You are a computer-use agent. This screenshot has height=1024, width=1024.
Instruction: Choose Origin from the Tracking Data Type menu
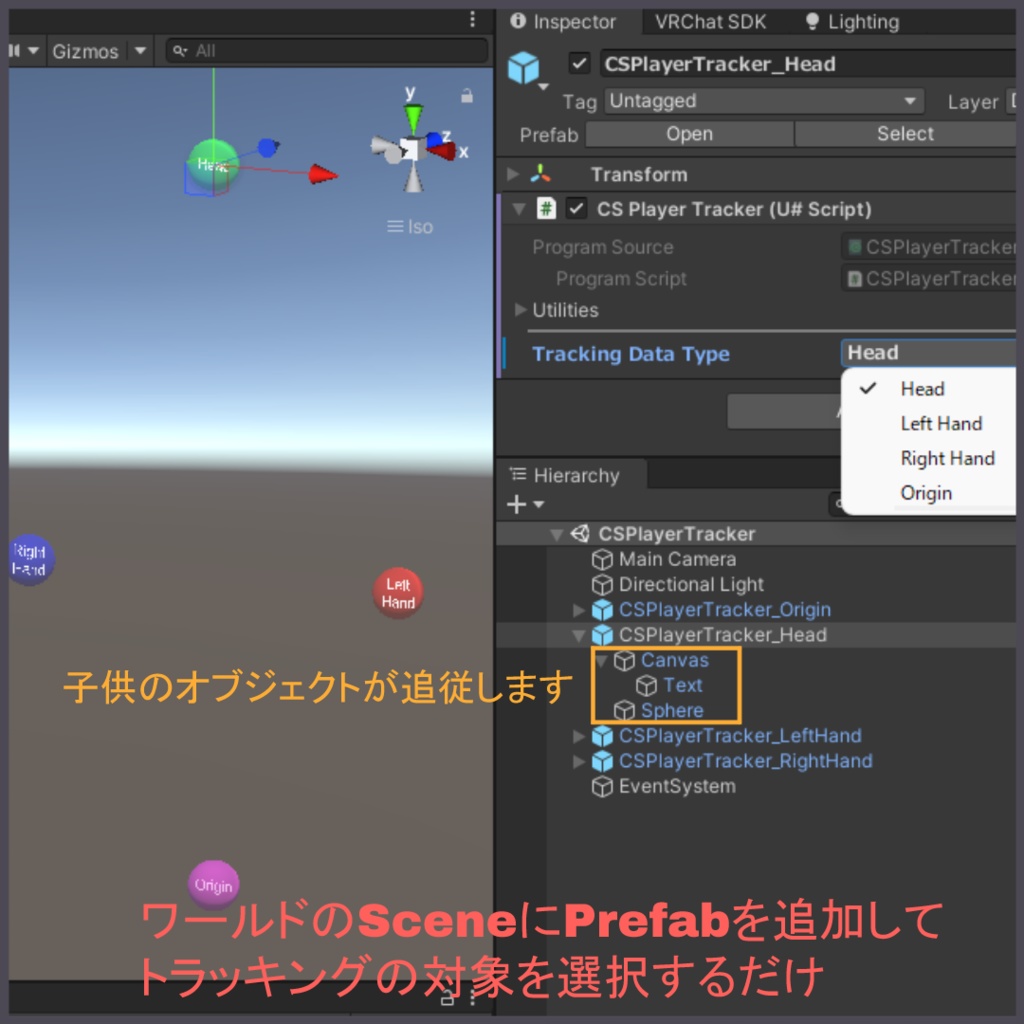tap(926, 493)
